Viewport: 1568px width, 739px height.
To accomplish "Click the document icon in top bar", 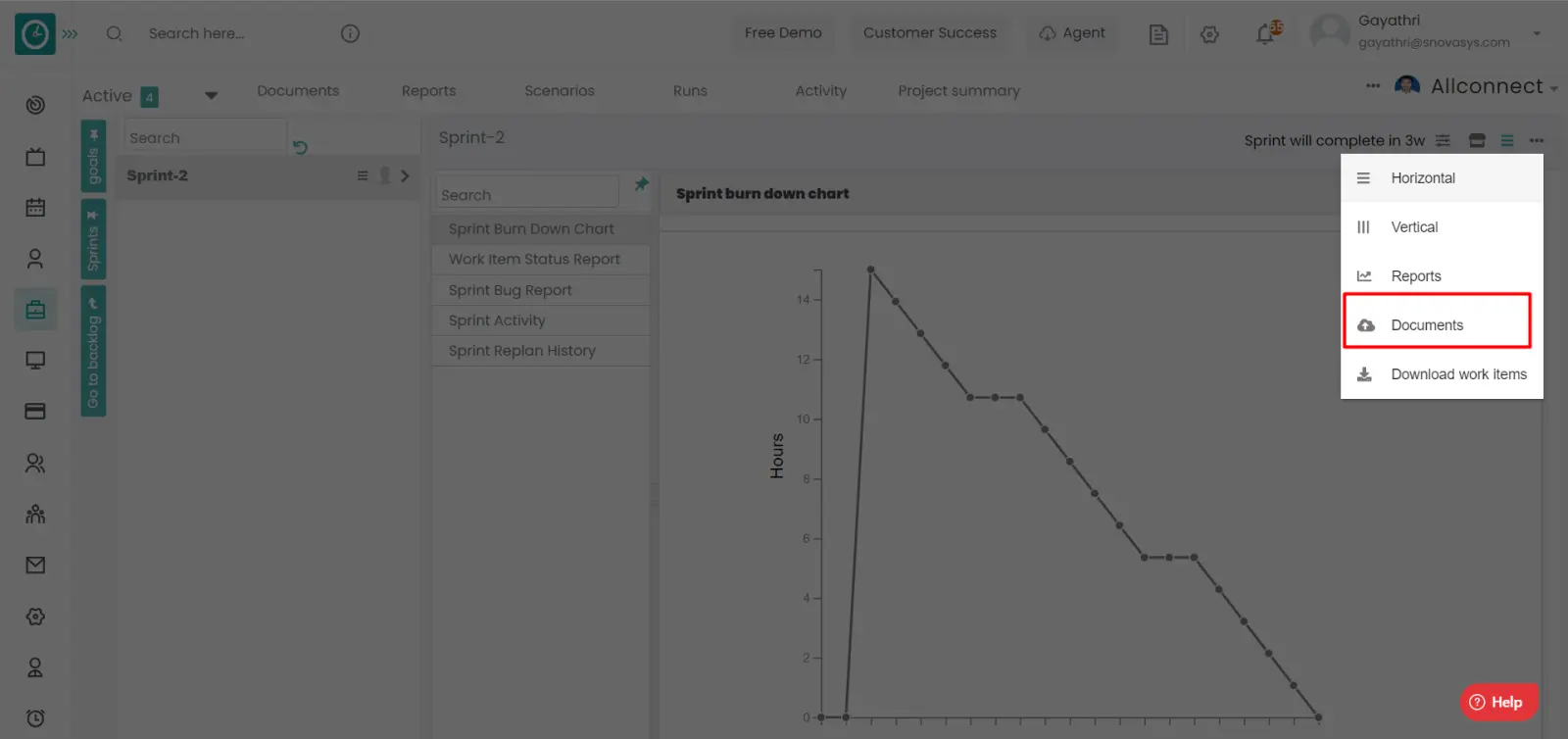I will coord(1158,34).
